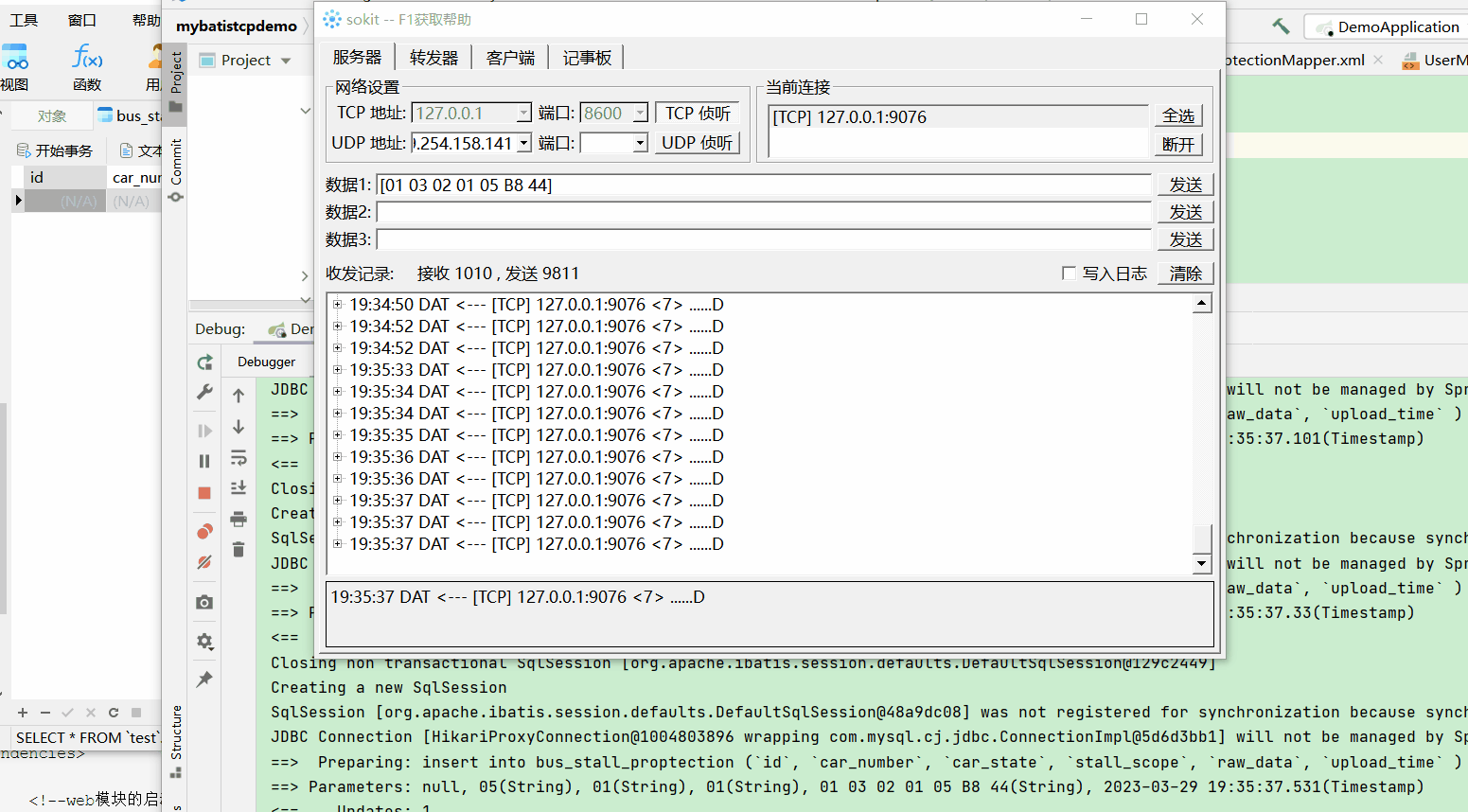The width and height of the screenshot is (1468, 812).
Task: Pause the debugged program
Action: coord(204,461)
